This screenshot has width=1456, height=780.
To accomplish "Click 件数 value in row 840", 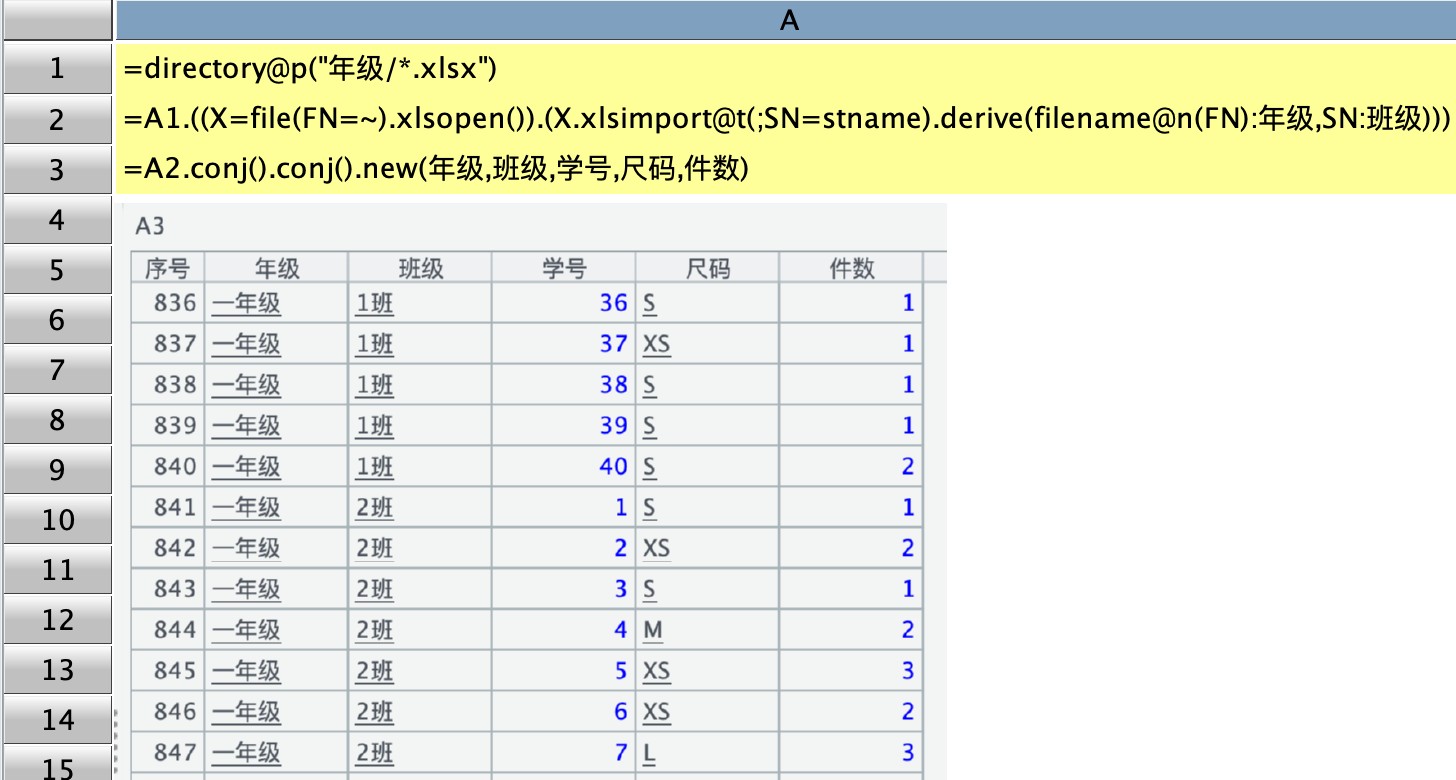I will pyautogui.click(x=908, y=467).
